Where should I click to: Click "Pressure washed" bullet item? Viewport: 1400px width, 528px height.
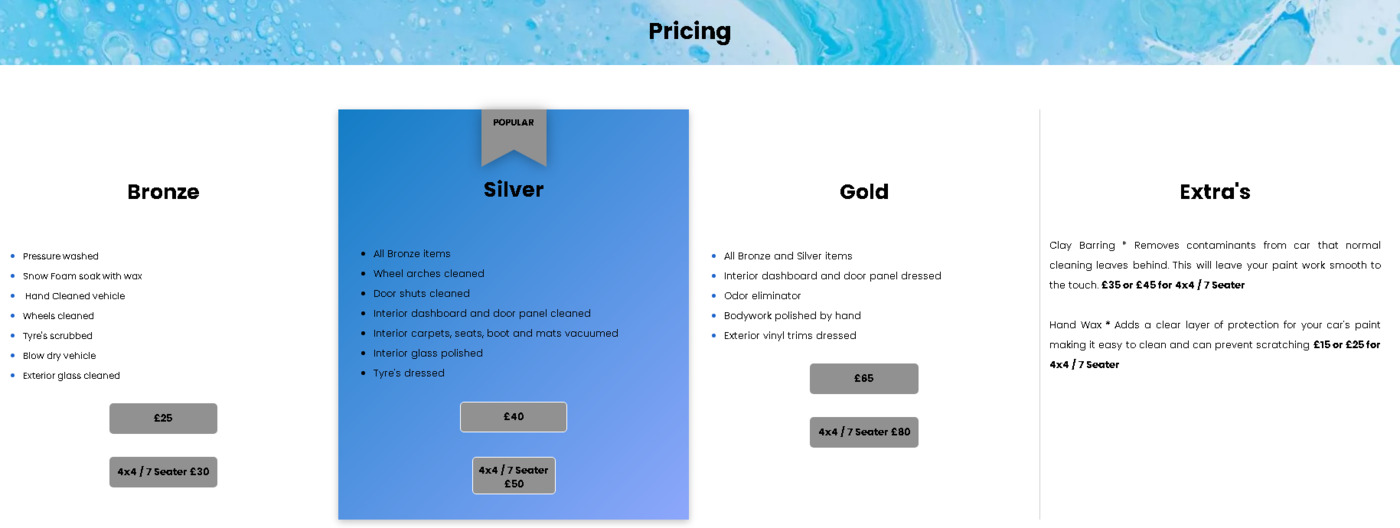pyautogui.click(x=61, y=256)
